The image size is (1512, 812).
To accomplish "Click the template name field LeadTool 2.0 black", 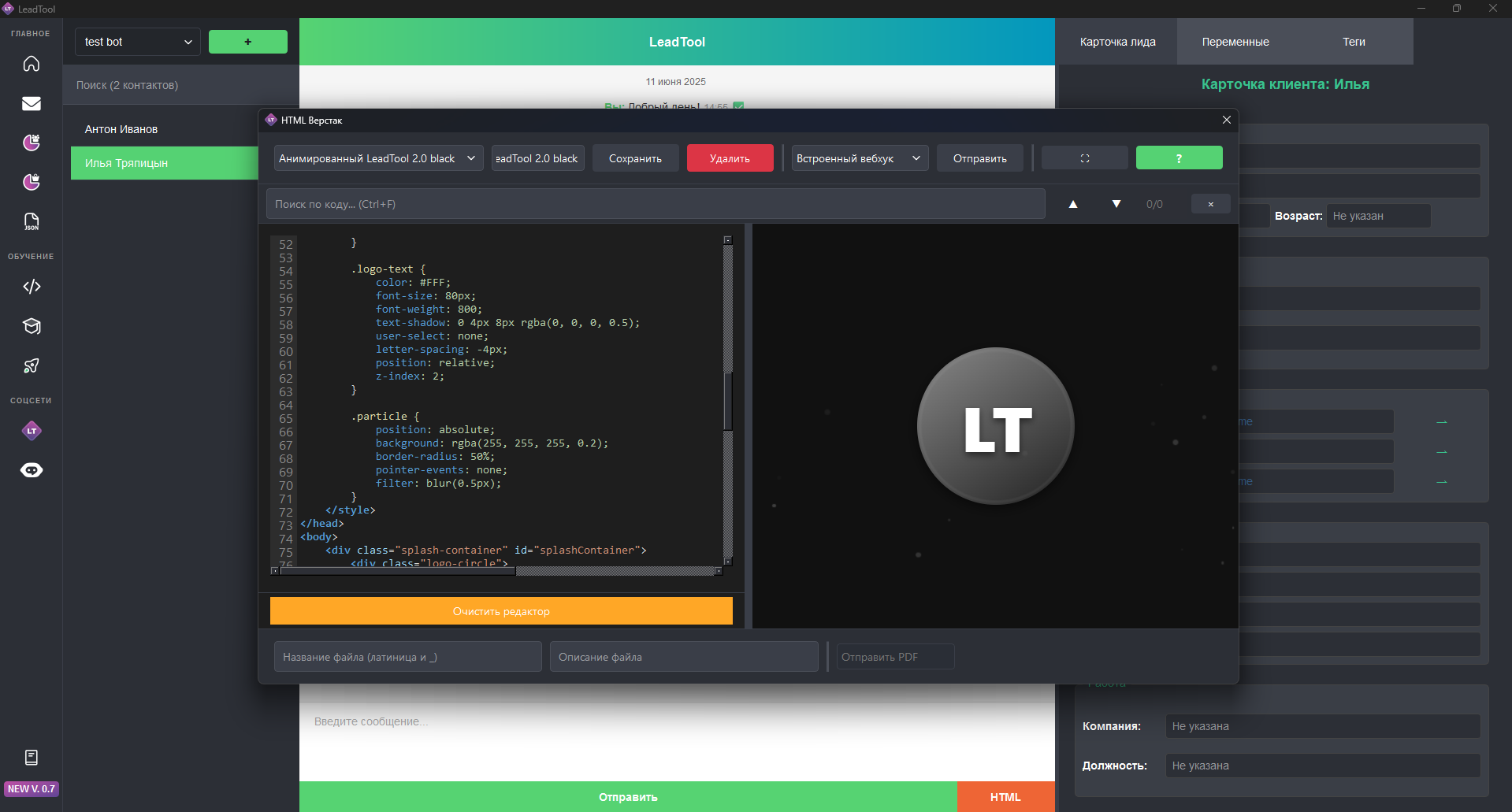I will pos(538,158).
